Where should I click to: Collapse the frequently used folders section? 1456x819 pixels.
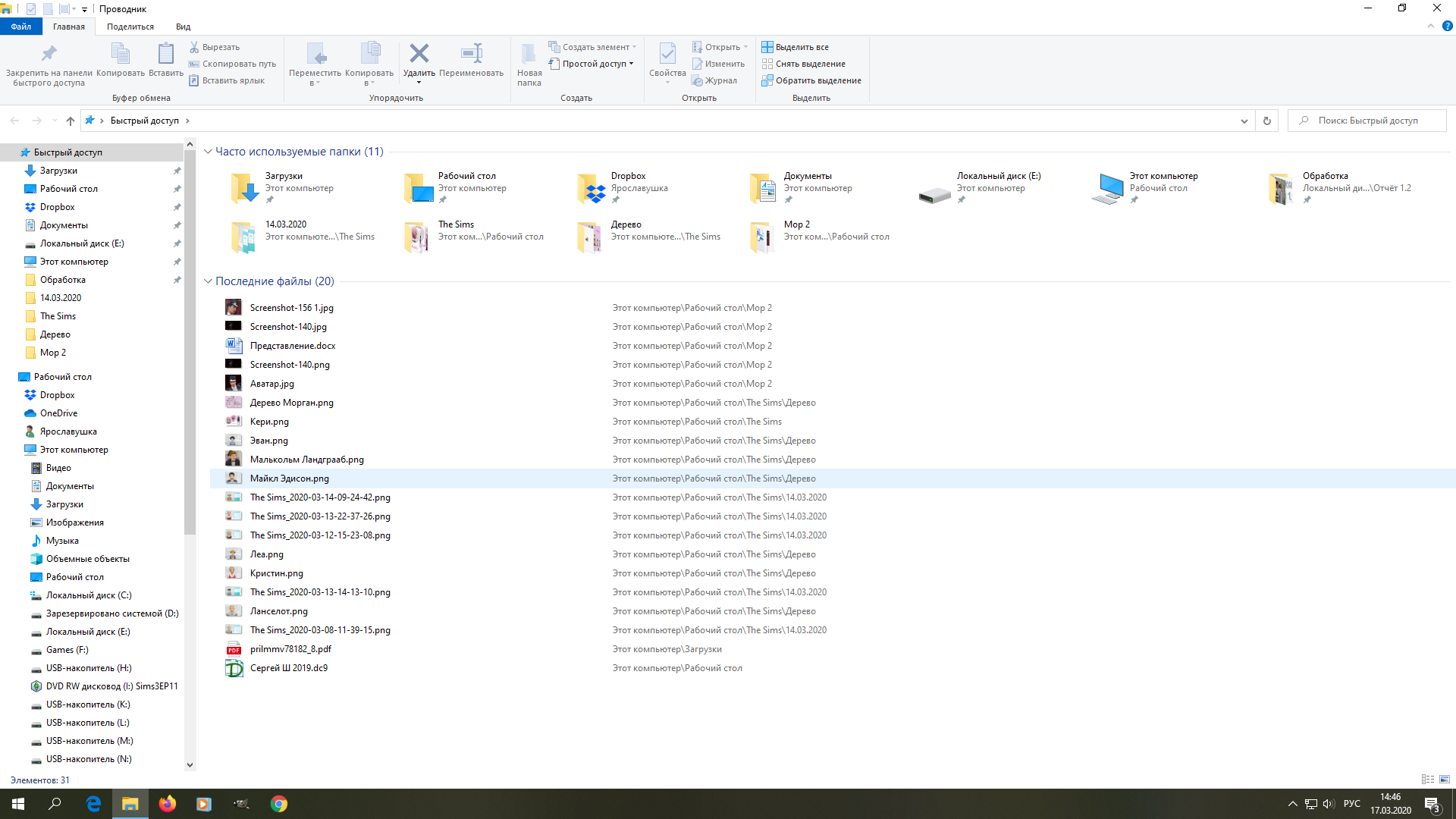(209, 152)
